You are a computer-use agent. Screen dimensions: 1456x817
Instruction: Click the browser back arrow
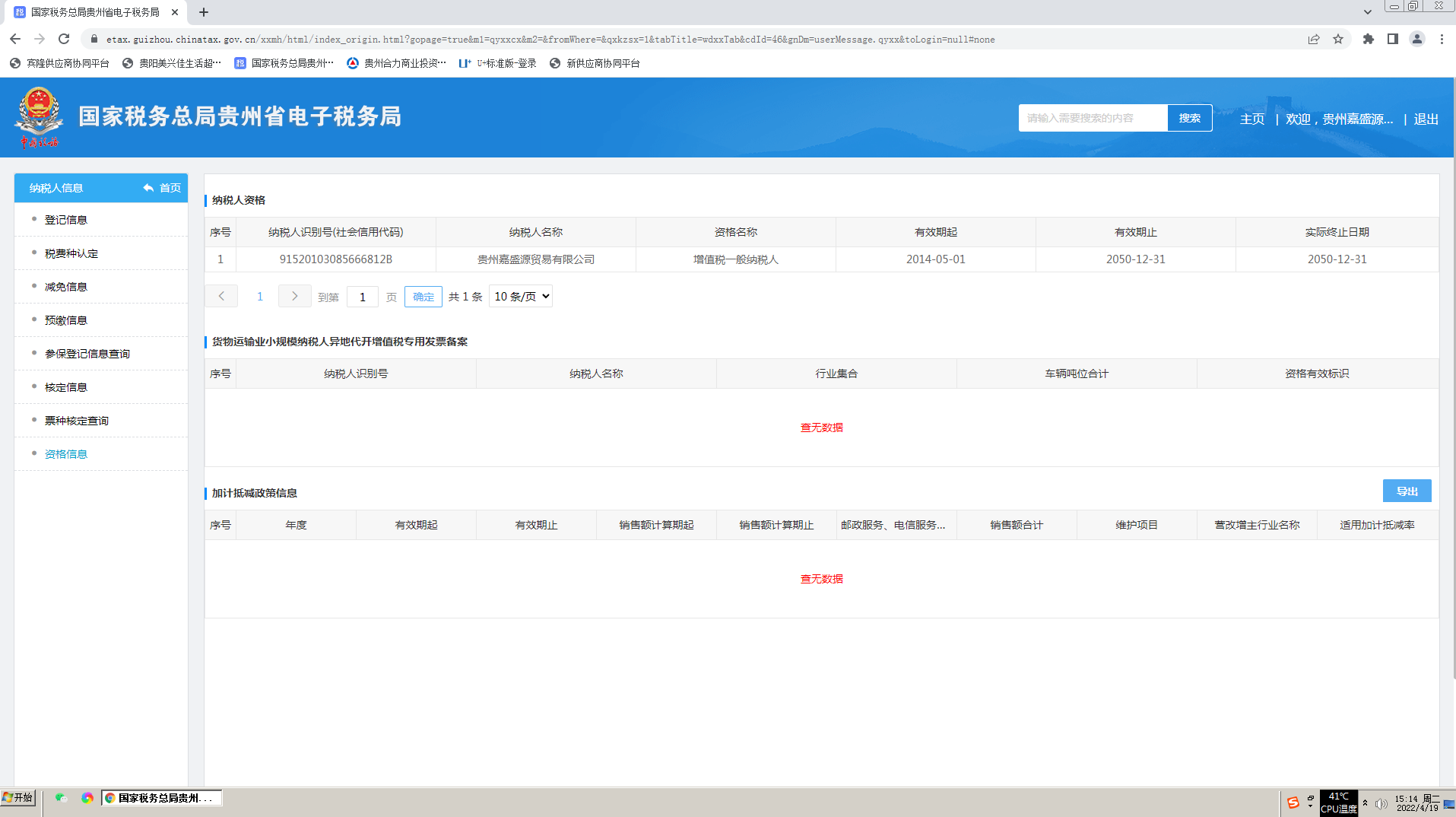[x=15, y=39]
